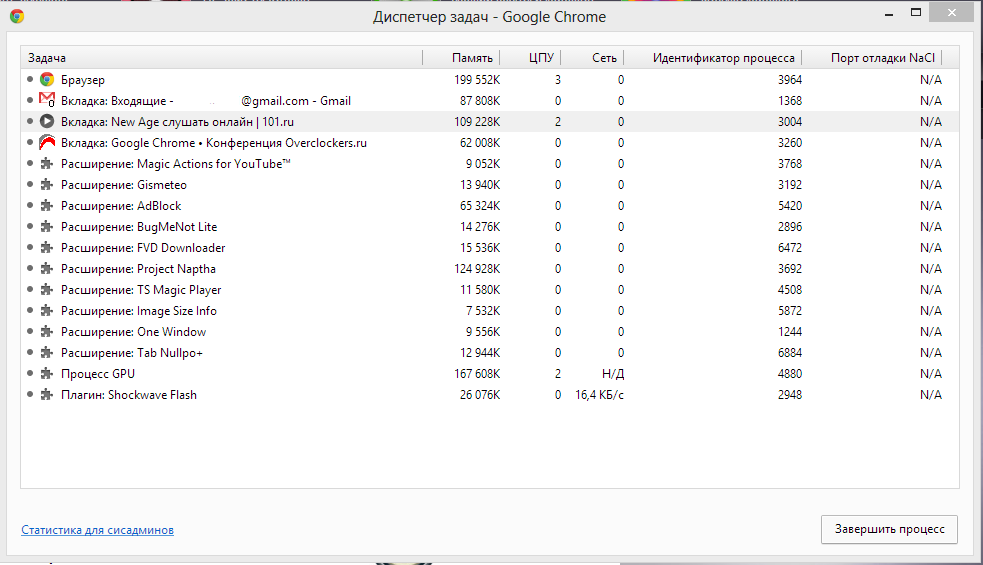This screenshot has width=983, height=565.
Task: Select the Расширение: Gismeteo row
Action: coord(490,185)
